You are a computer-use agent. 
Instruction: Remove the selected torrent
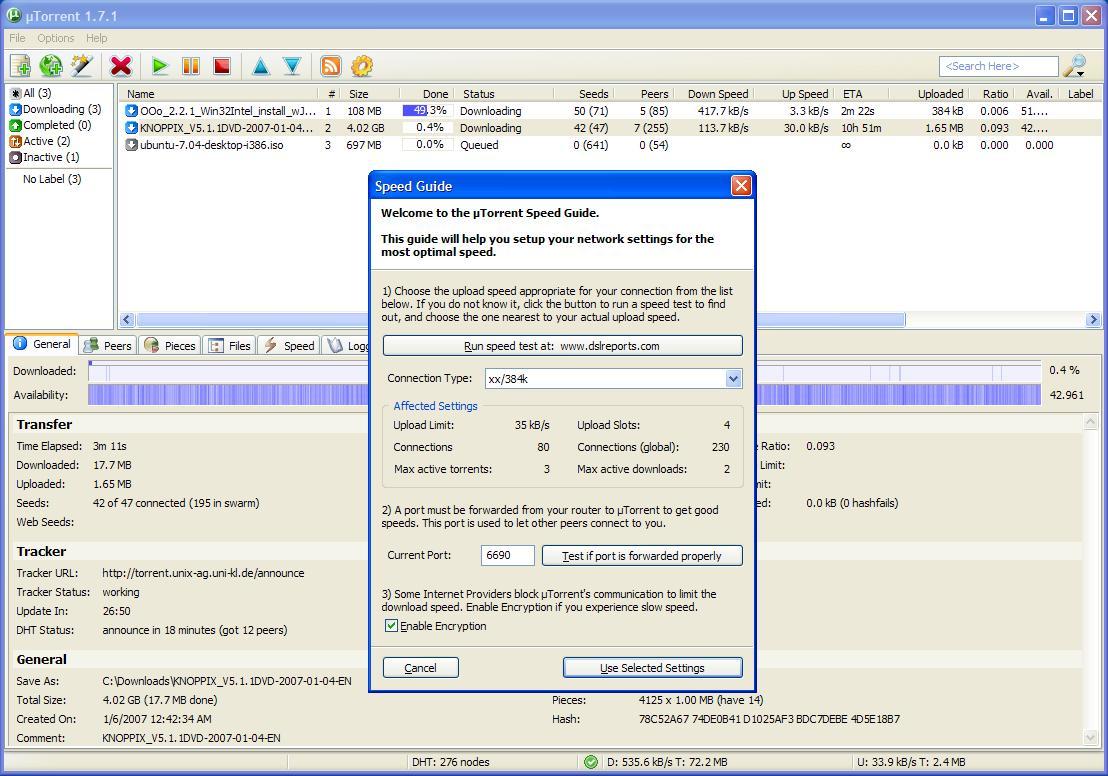pos(122,66)
